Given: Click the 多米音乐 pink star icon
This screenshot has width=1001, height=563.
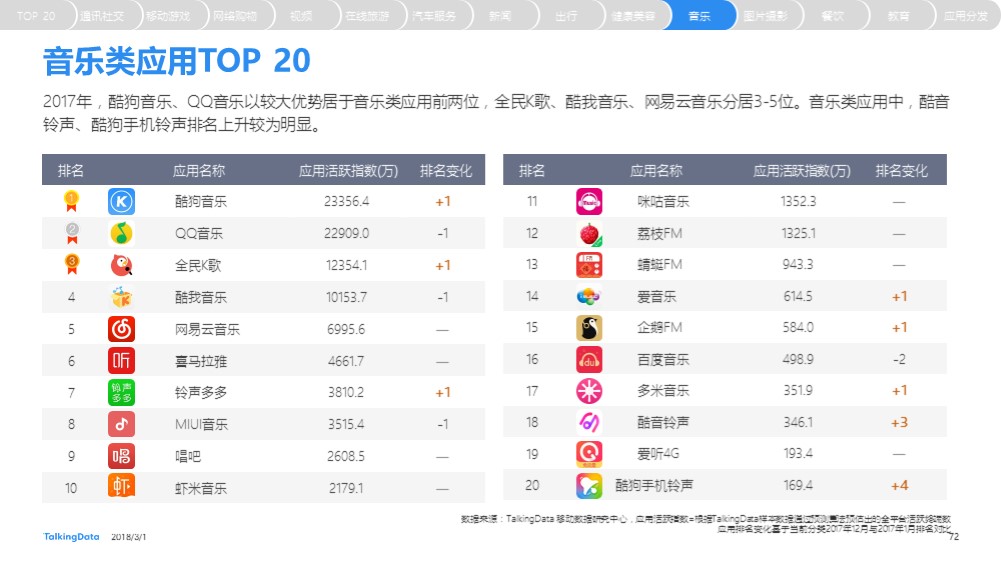Looking at the screenshot, I should tap(589, 391).
